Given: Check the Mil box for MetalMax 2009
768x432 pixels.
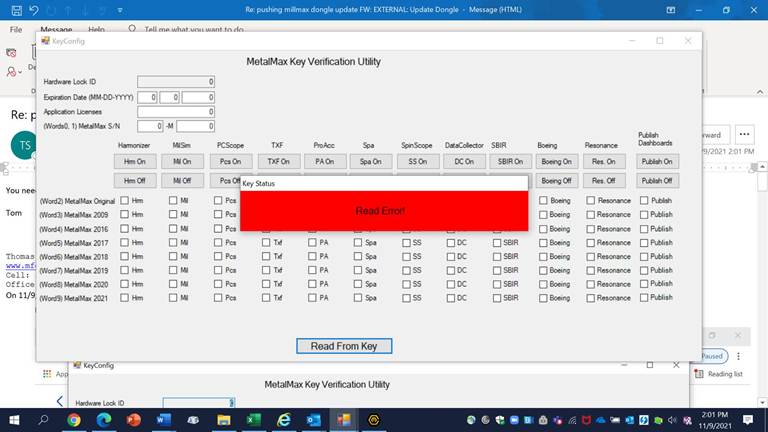Looking at the screenshot, I should (x=173, y=214).
